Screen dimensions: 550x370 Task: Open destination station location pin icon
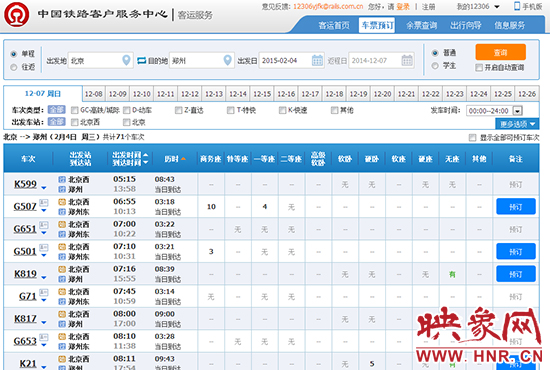[x=227, y=60]
